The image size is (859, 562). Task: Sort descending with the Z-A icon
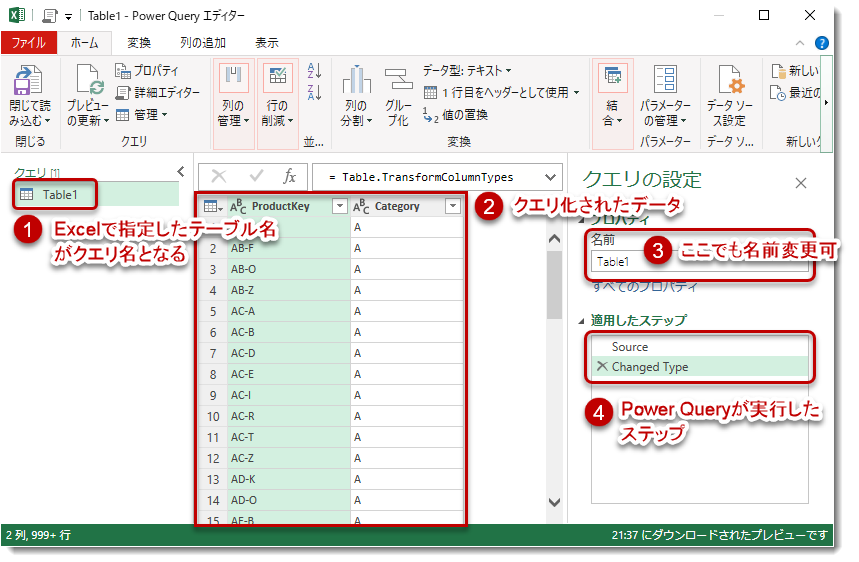coord(314,92)
